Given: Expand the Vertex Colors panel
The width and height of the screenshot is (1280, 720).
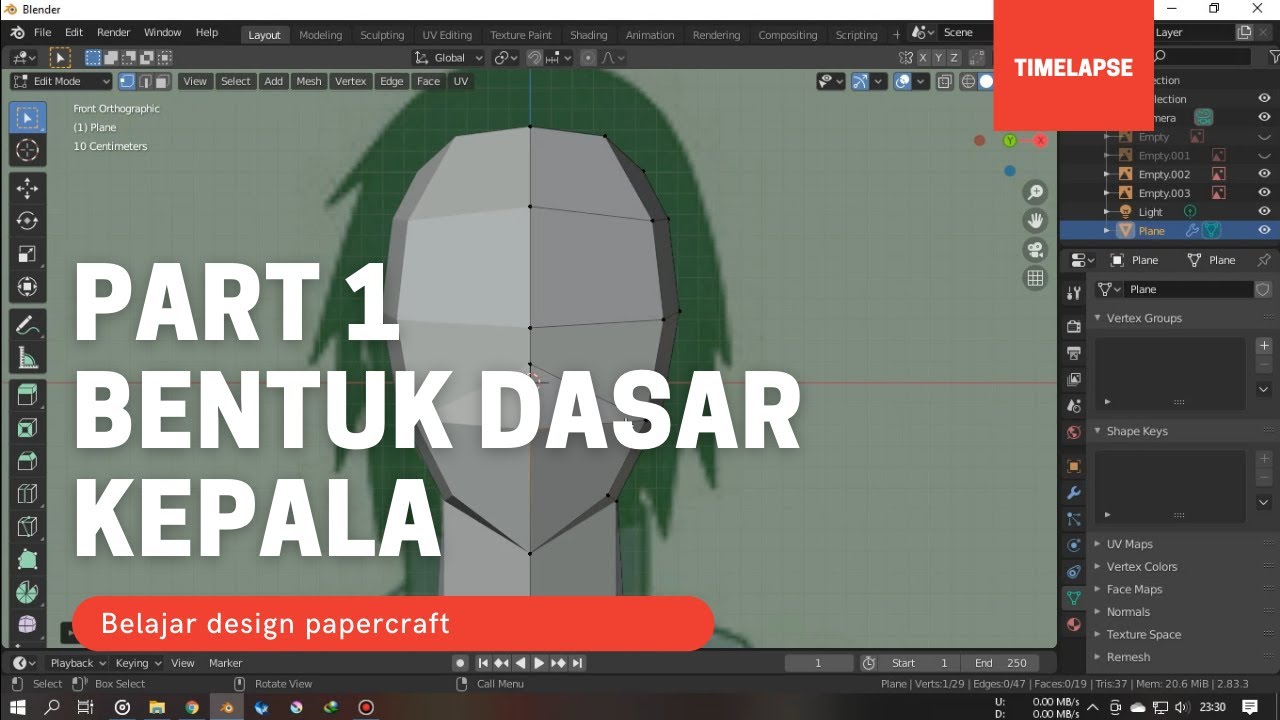Looking at the screenshot, I should click(1097, 566).
